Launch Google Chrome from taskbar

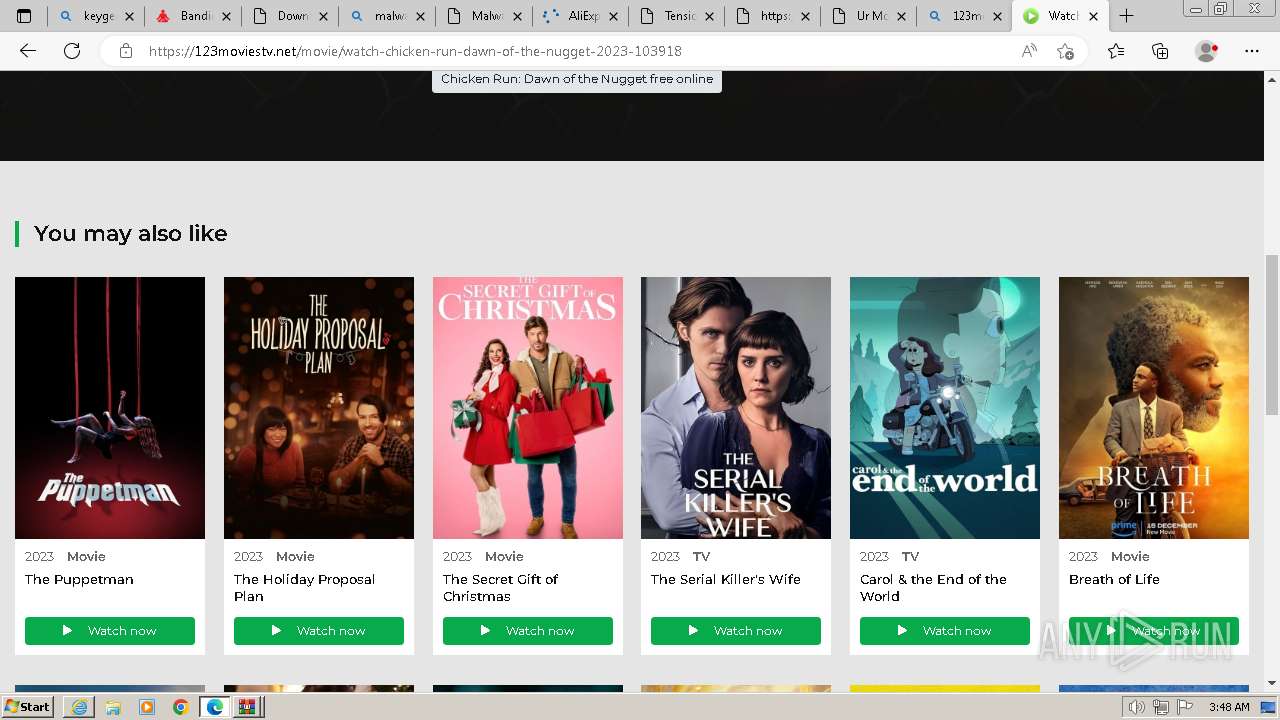tap(180, 707)
